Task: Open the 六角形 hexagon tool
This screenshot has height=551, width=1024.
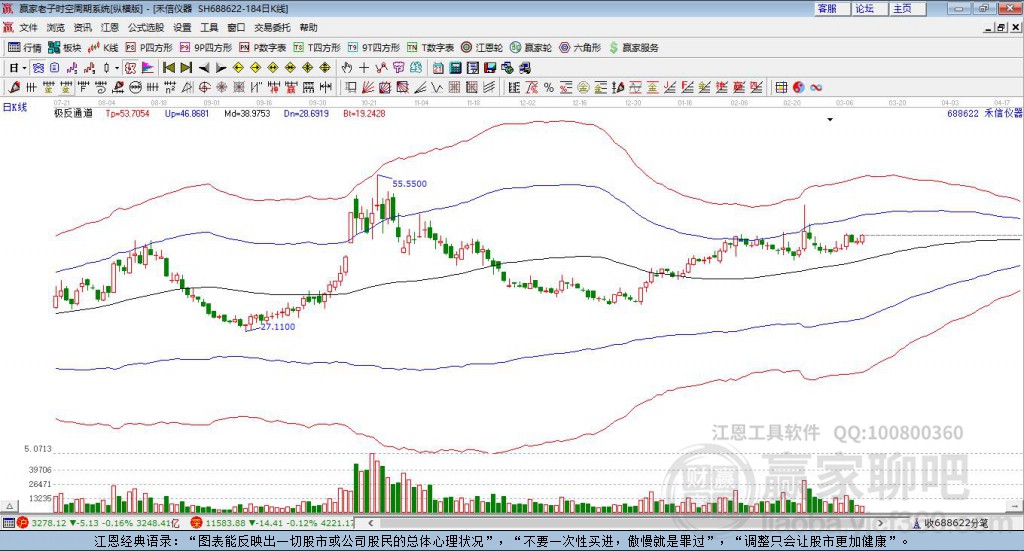Action: tap(580, 48)
